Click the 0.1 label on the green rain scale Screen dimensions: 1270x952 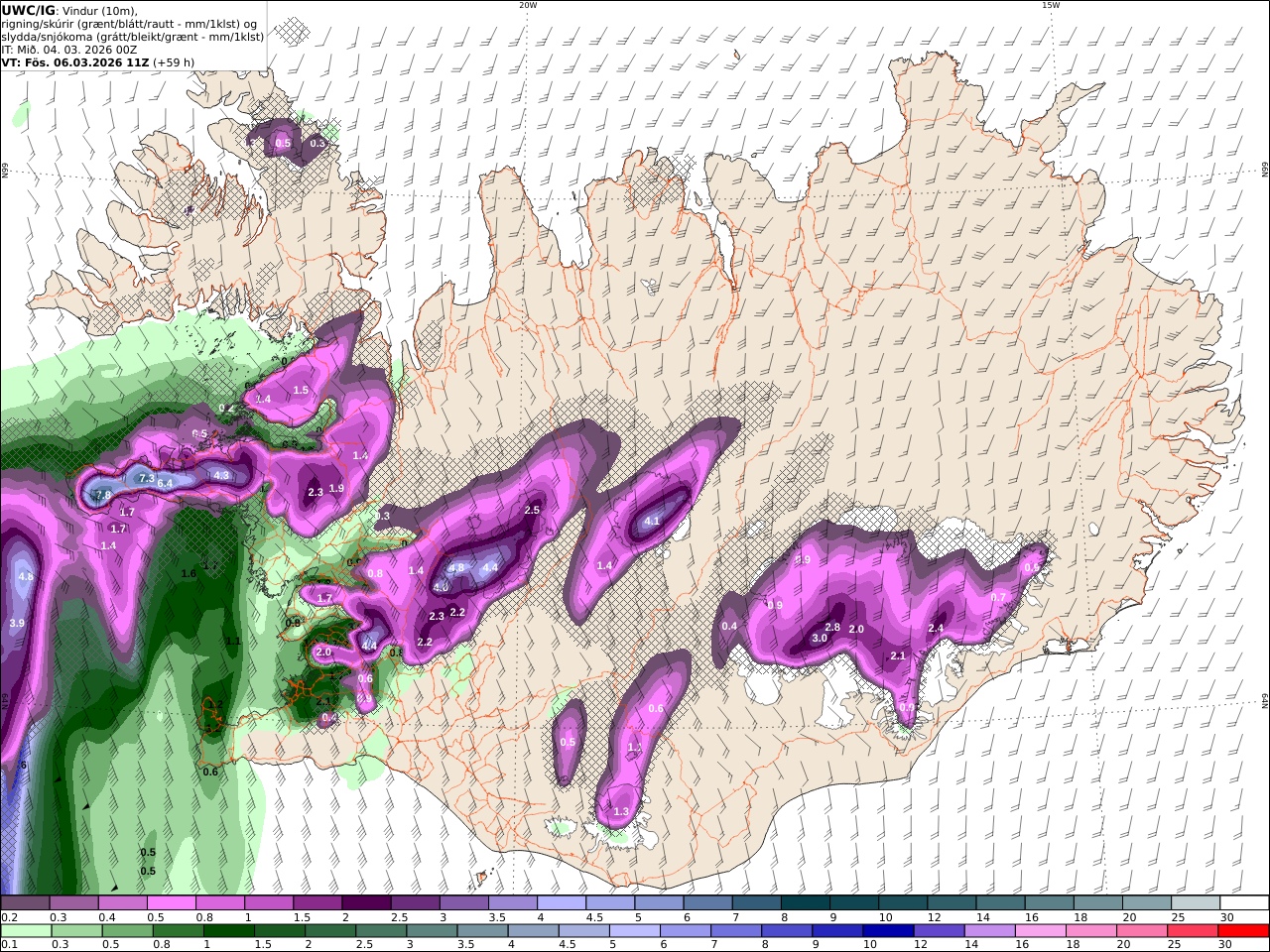tap(8, 945)
